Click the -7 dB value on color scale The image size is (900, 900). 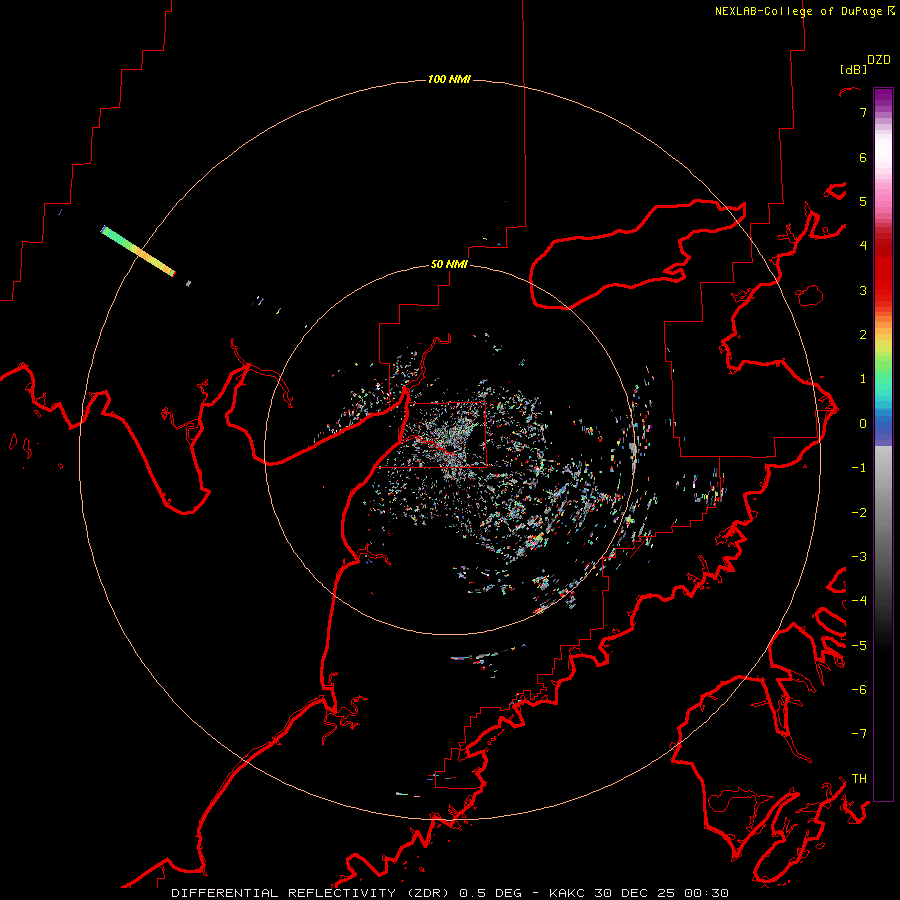(x=859, y=734)
